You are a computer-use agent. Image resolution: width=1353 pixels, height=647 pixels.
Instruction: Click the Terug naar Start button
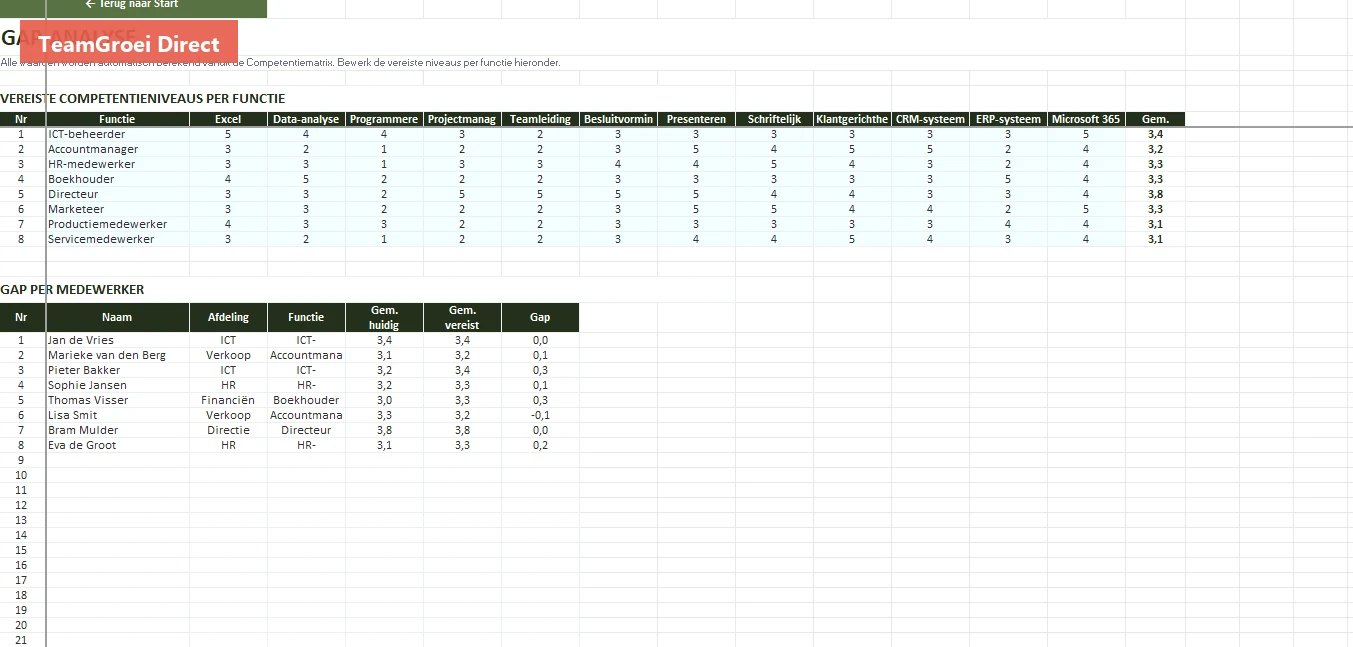pyautogui.click(x=133, y=7)
